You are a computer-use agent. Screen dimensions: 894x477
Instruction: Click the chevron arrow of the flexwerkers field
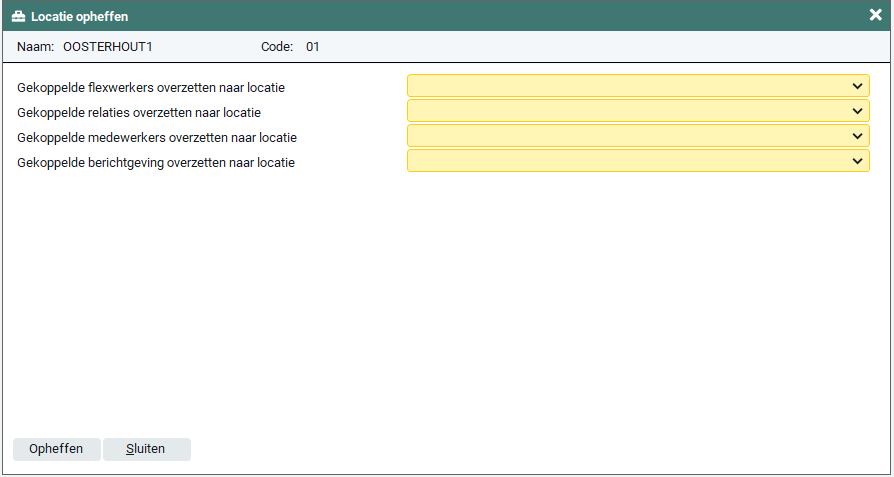click(x=857, y=86)
